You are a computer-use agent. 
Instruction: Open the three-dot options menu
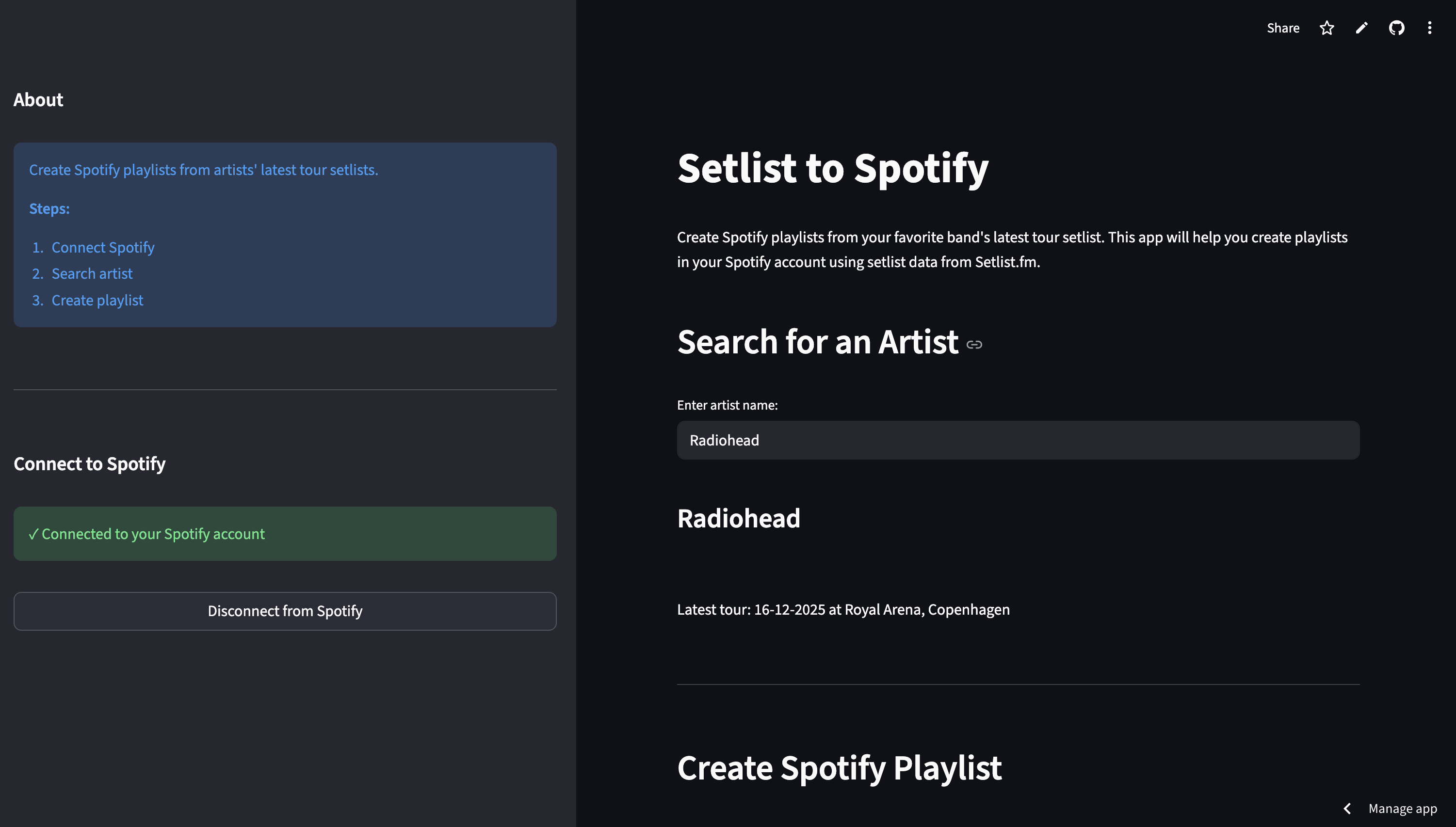click(1429, 28)
